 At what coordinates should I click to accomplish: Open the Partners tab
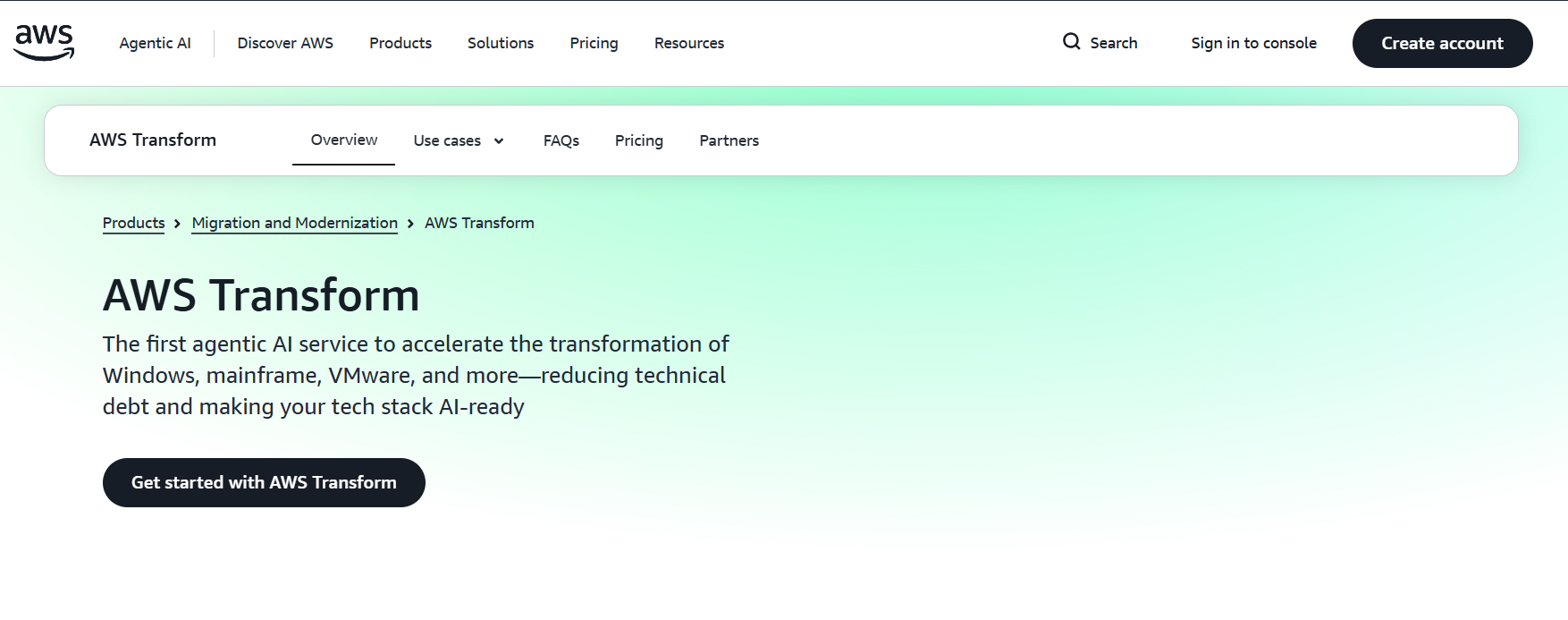click(x=729, y=141)
